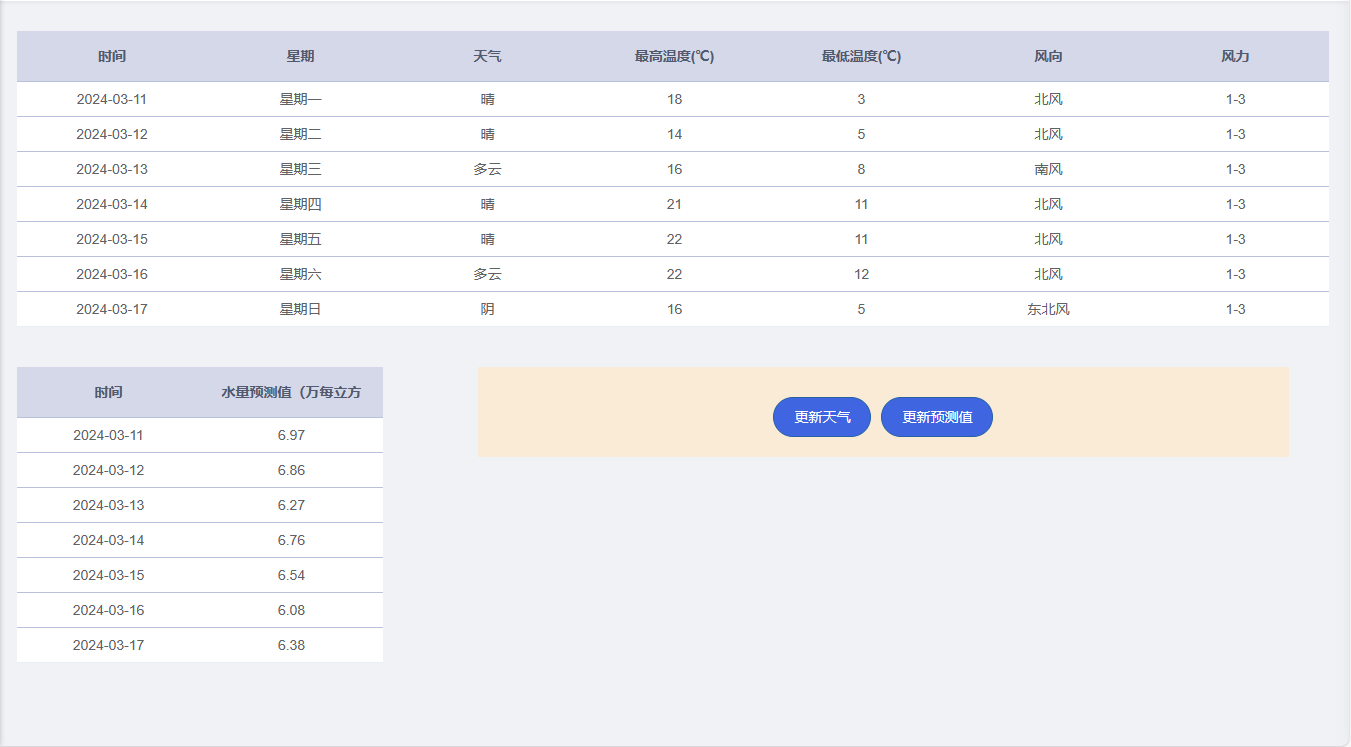This screenshot has width=1351, height=747.
Task: Click the 水量预测值 column header
Action: [x=291, y=392]
